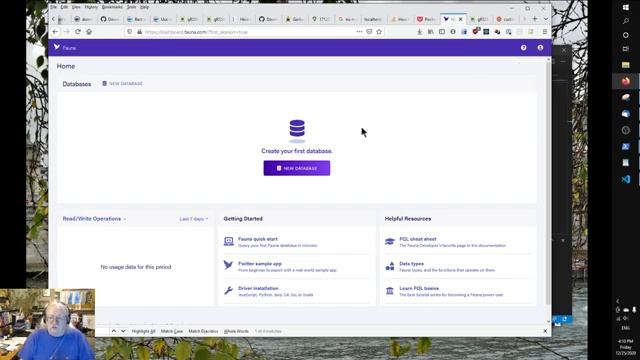Click the browser home icon

89,31
